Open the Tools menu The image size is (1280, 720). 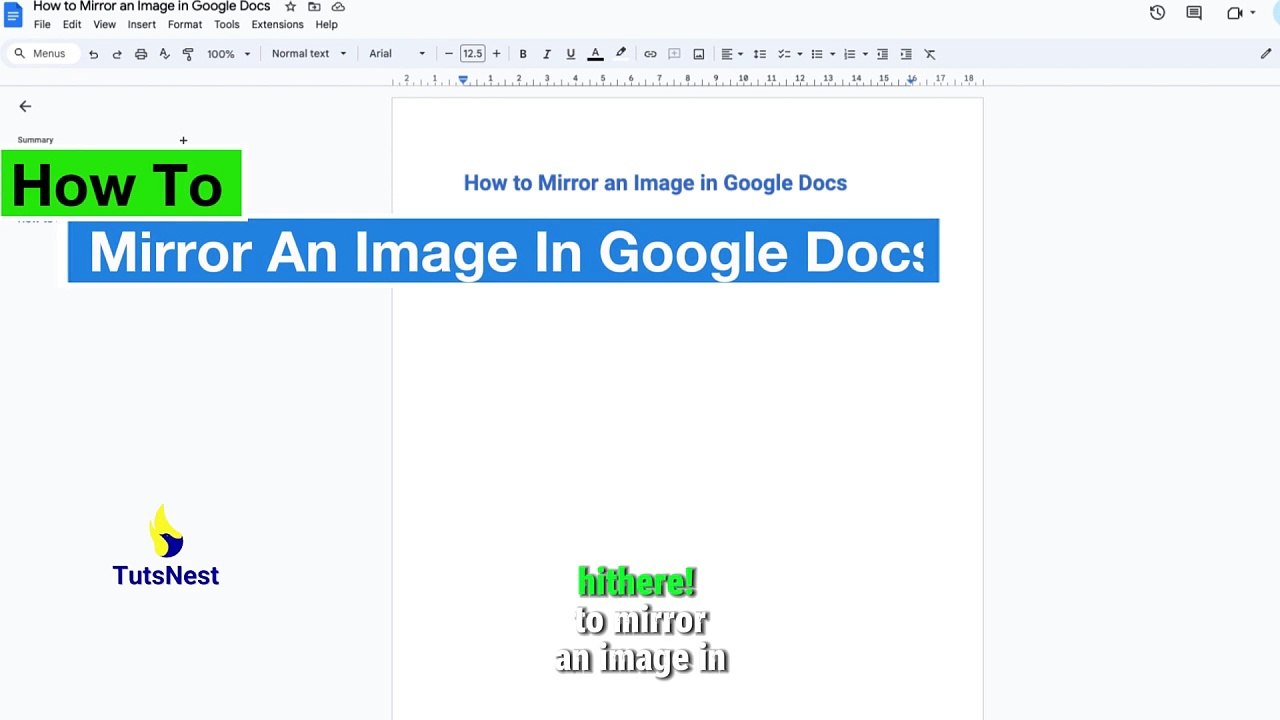pyautogui.click(x=227, y=25)
